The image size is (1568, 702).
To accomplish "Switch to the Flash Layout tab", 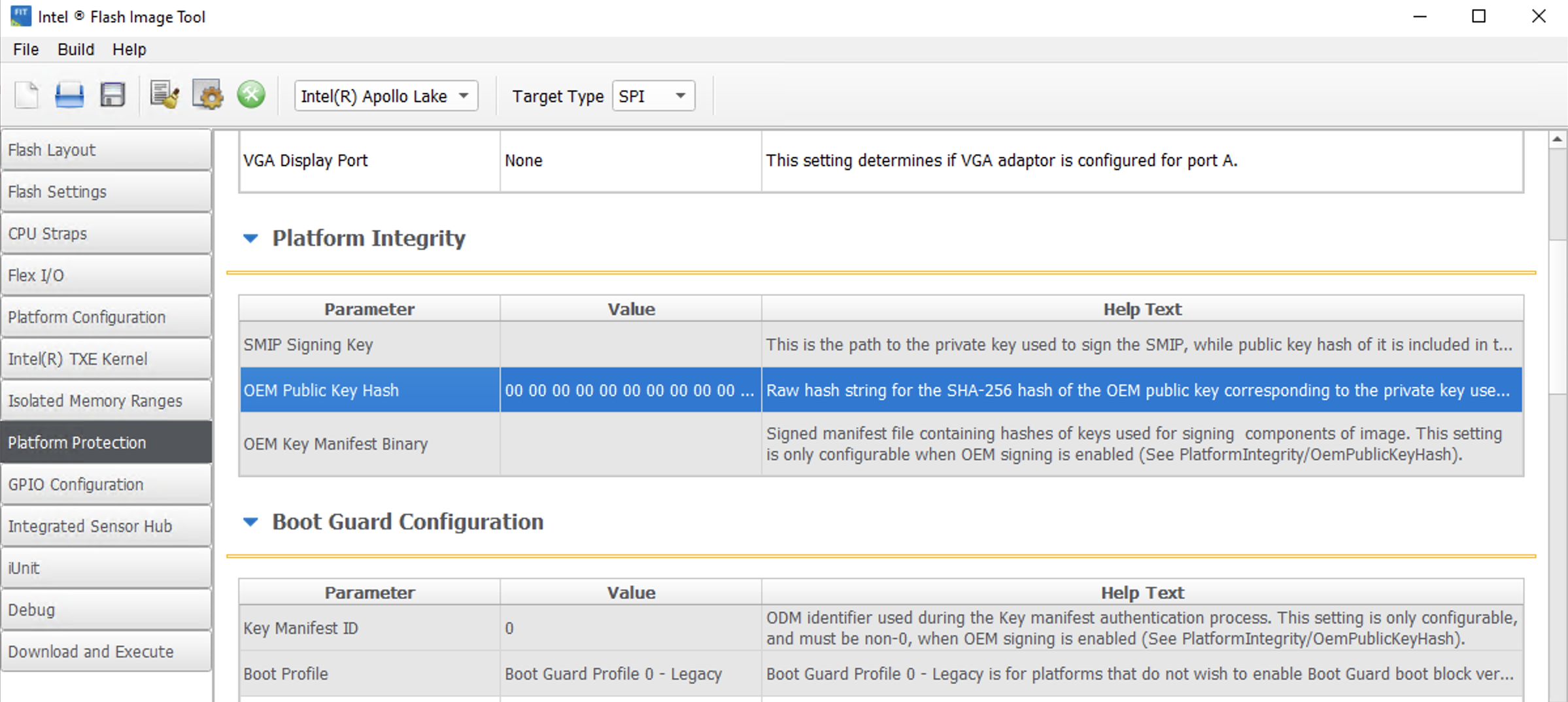I will tap(106, 150).
